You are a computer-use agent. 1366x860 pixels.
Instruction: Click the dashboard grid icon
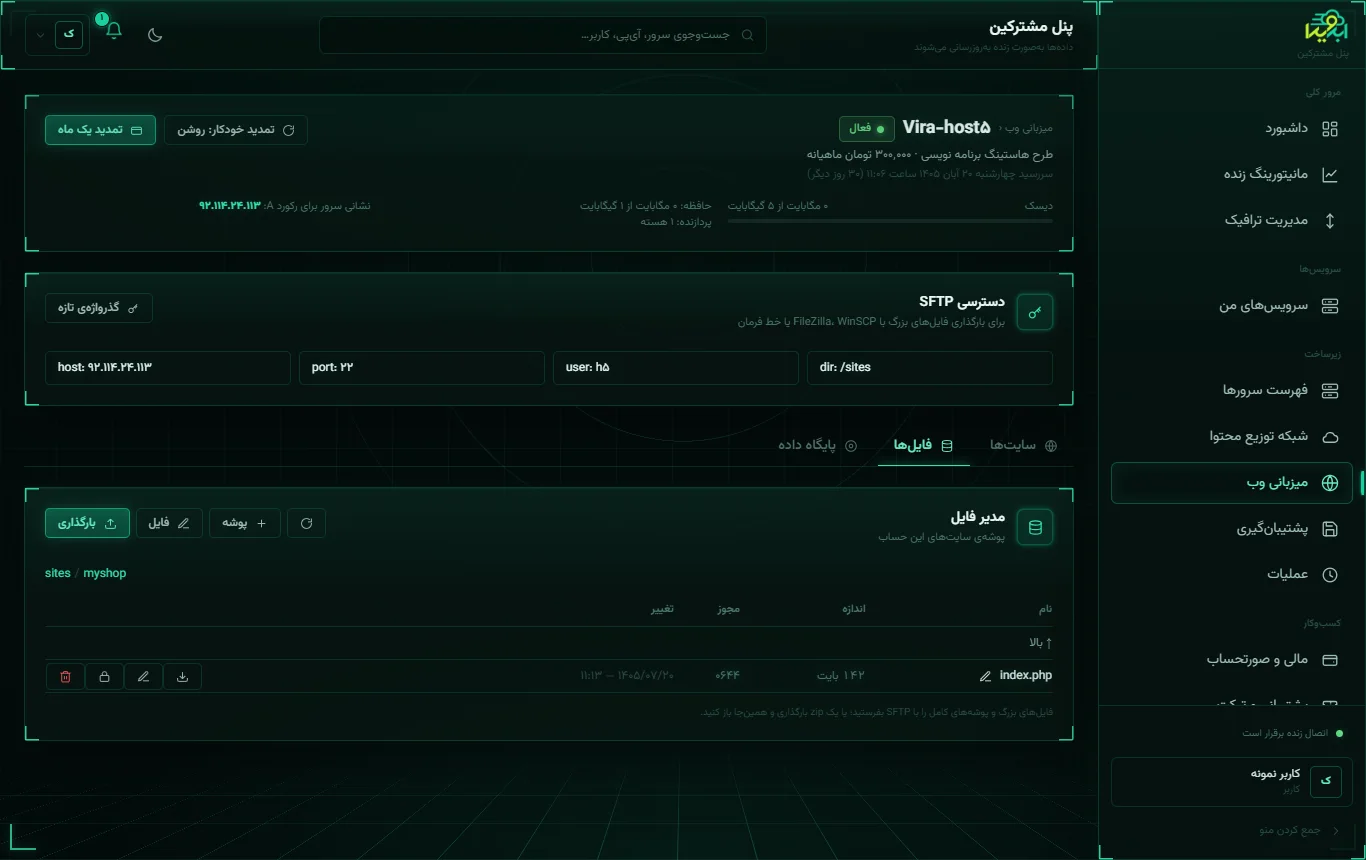[1330, 129]
